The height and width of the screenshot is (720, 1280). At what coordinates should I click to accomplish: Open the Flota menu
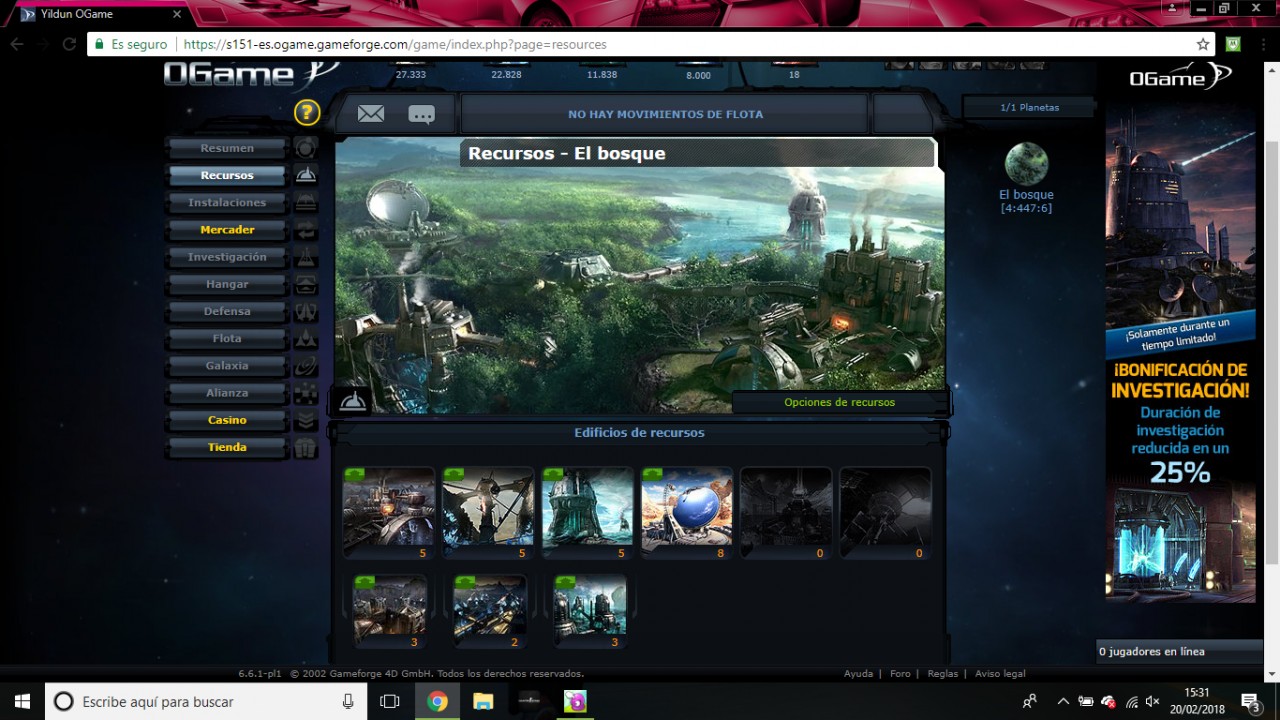[227, 338]
